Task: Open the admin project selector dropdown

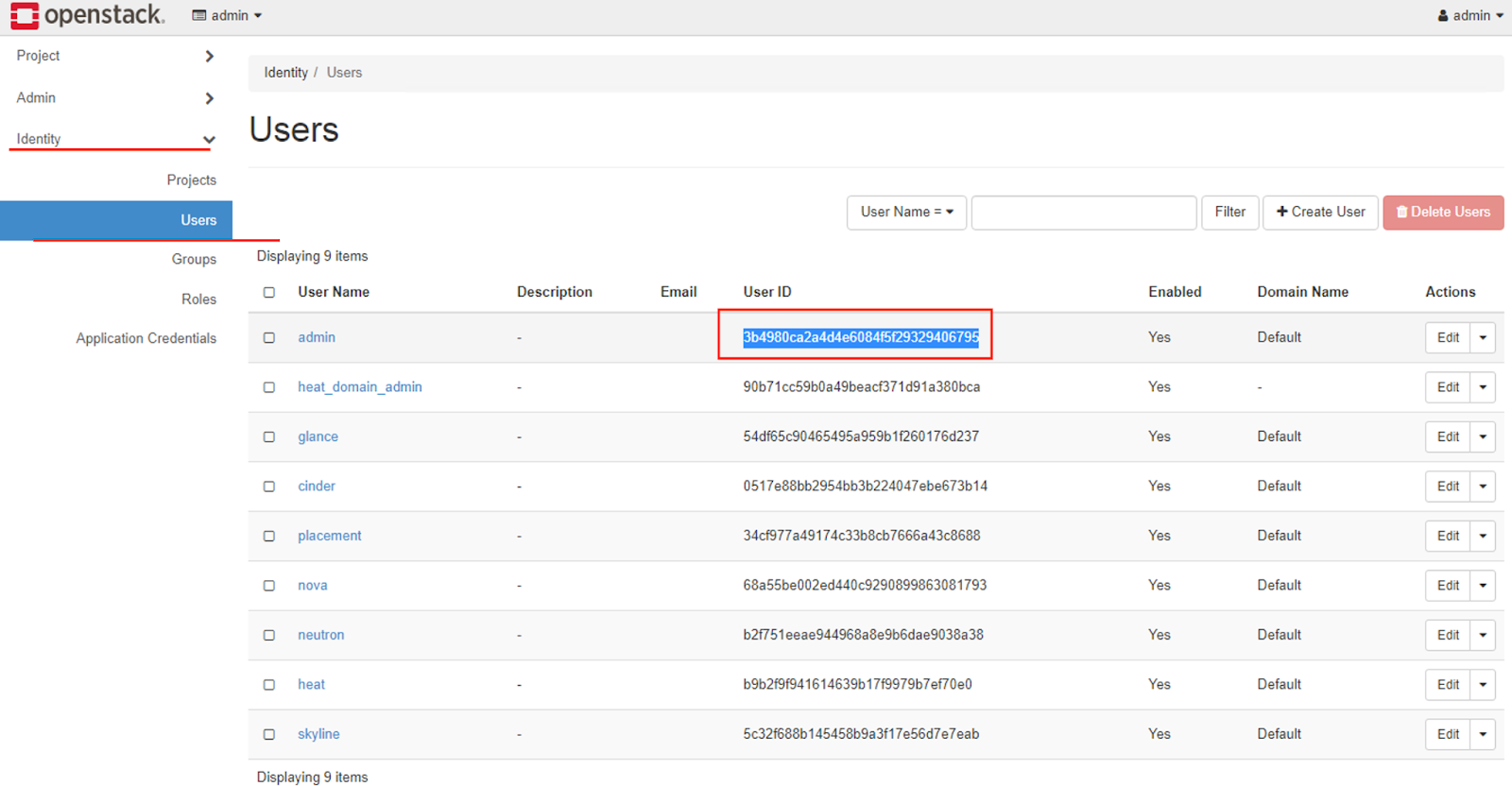Action: (227, 15)
